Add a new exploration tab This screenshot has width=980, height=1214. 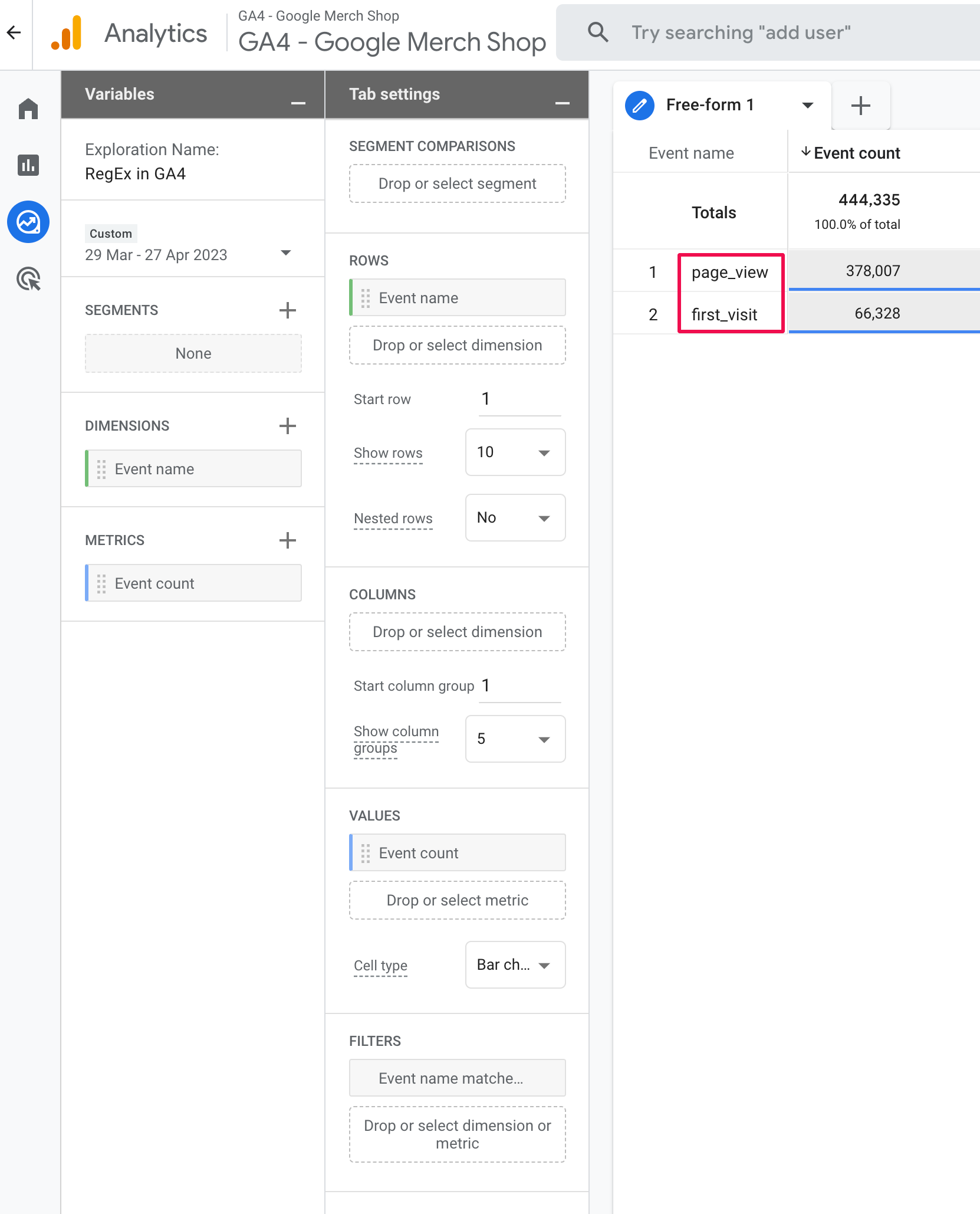tap(861, 106)
